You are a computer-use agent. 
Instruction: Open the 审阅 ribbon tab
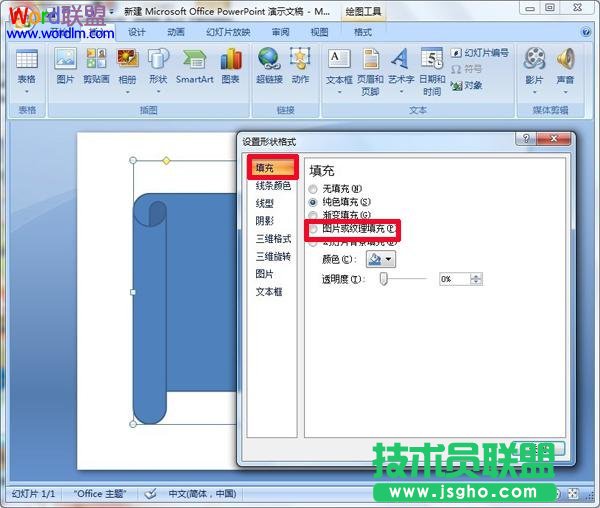280,32
